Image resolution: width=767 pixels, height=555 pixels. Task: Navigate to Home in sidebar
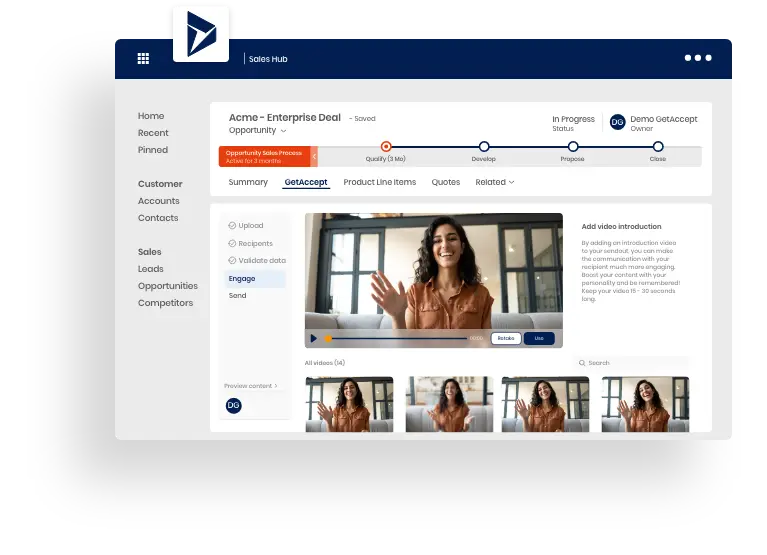coord(151,116)
